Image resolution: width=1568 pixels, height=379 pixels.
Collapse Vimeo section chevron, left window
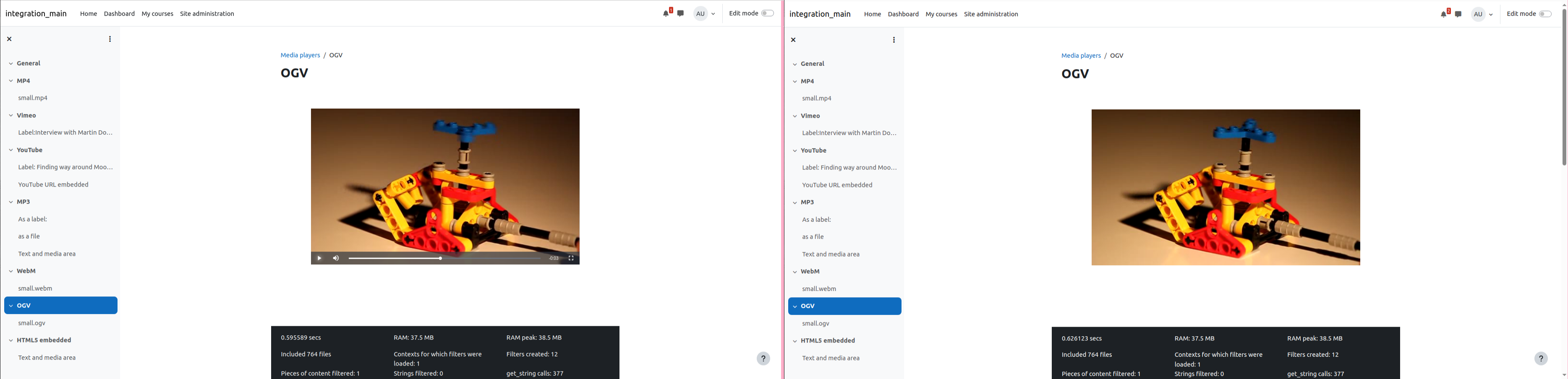click(x=10, y=115)
